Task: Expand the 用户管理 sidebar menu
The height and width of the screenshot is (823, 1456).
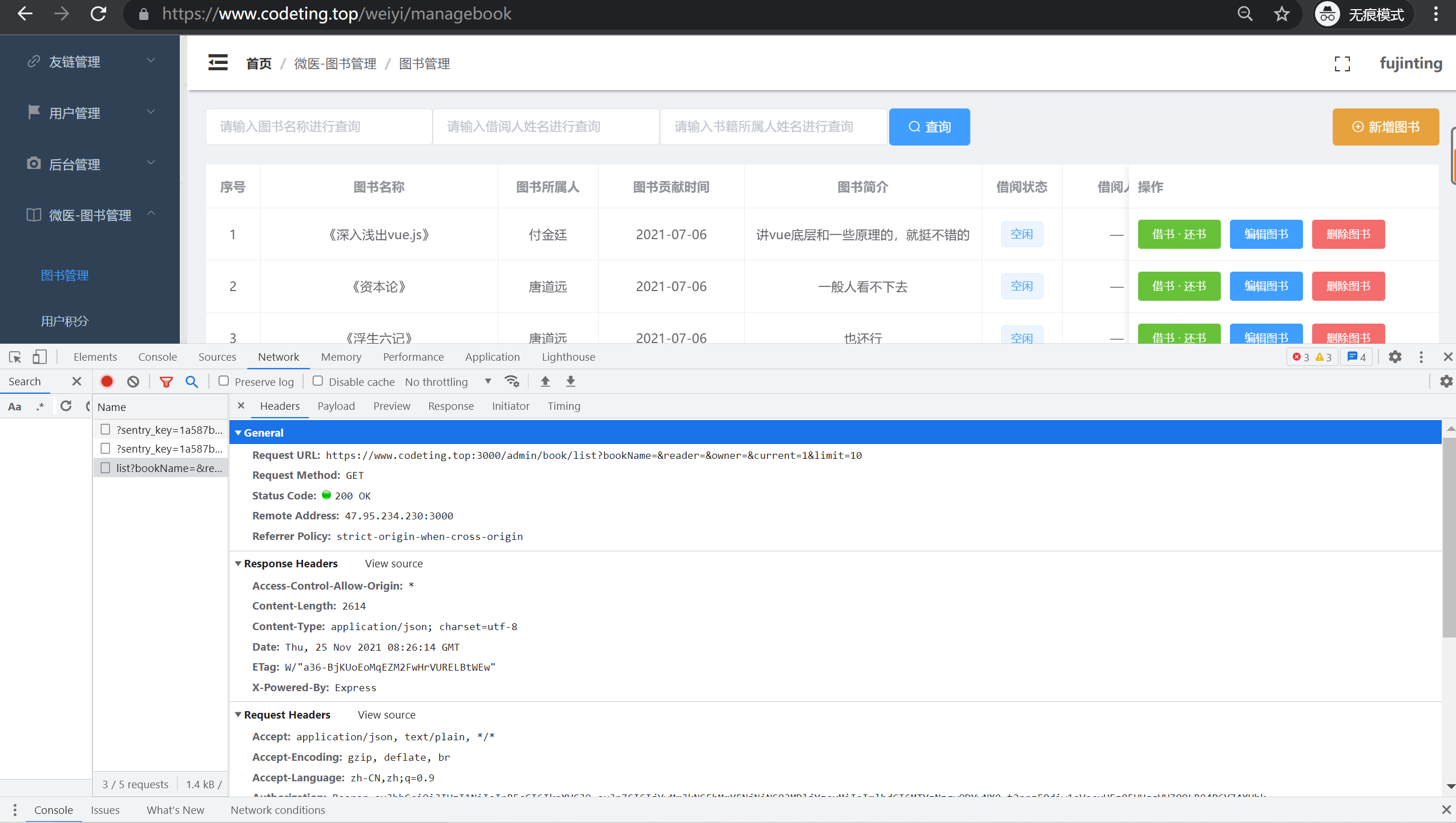Action: tap(75, 112)
